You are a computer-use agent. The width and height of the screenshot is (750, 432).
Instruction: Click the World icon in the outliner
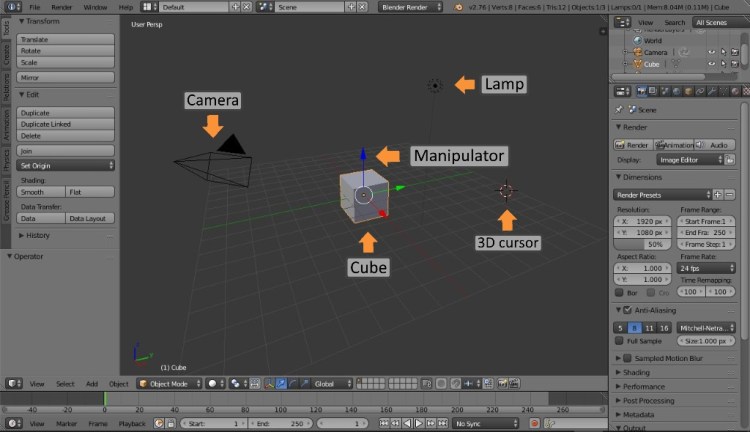click(637, 41)
